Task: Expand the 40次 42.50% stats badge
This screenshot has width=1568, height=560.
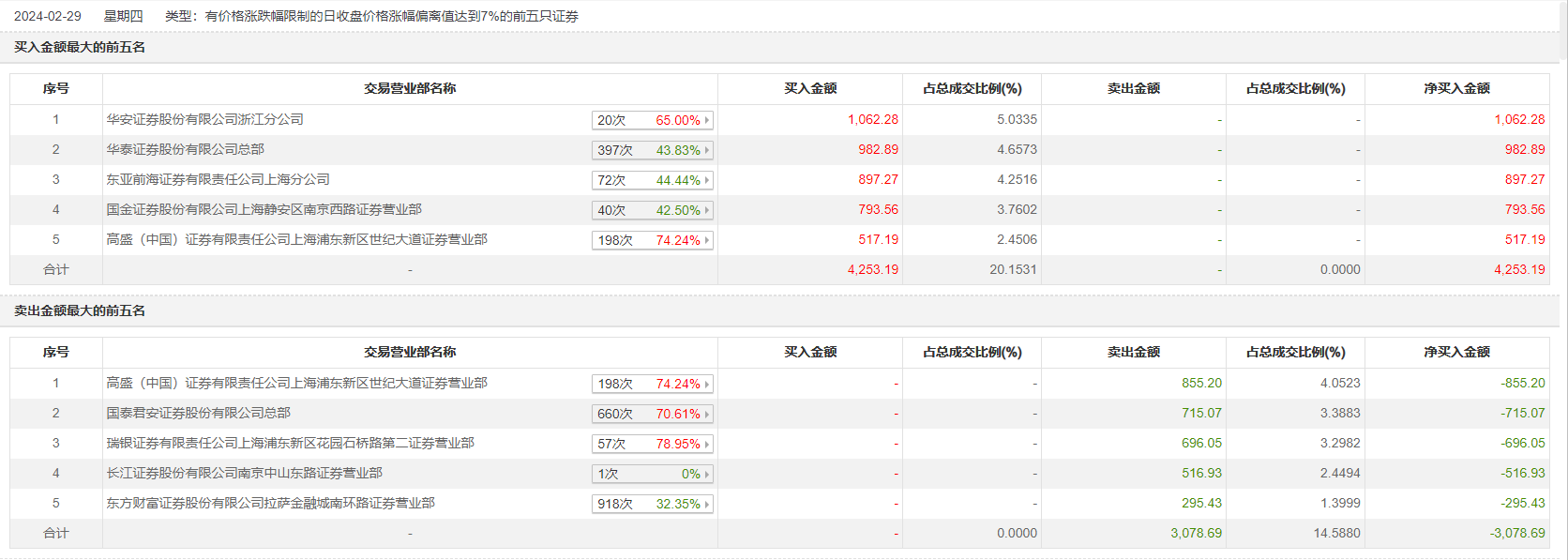Action: tap(653, 210)
